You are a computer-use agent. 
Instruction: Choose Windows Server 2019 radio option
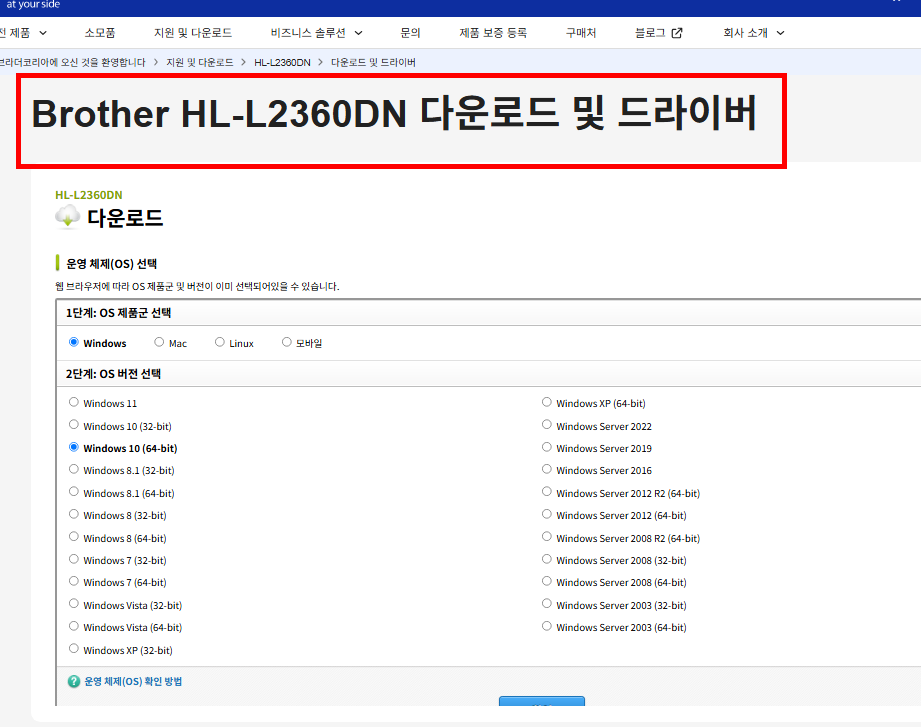pyautogui.click(x=546, y=447)
